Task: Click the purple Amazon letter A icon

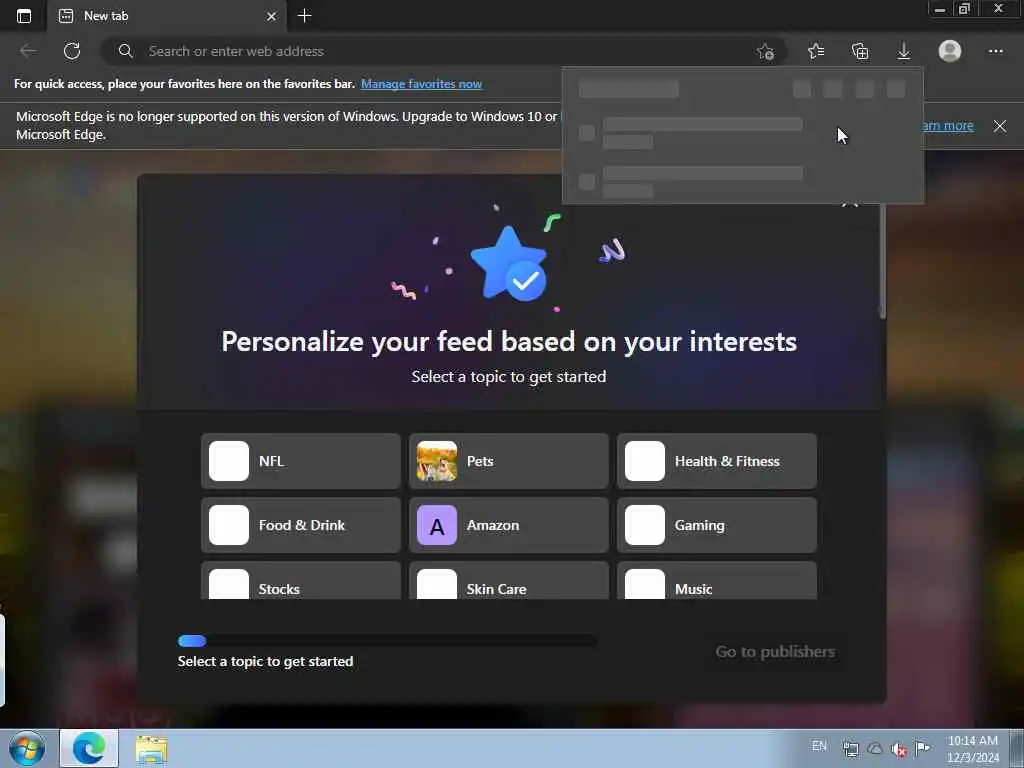Action: click(437, 525)
